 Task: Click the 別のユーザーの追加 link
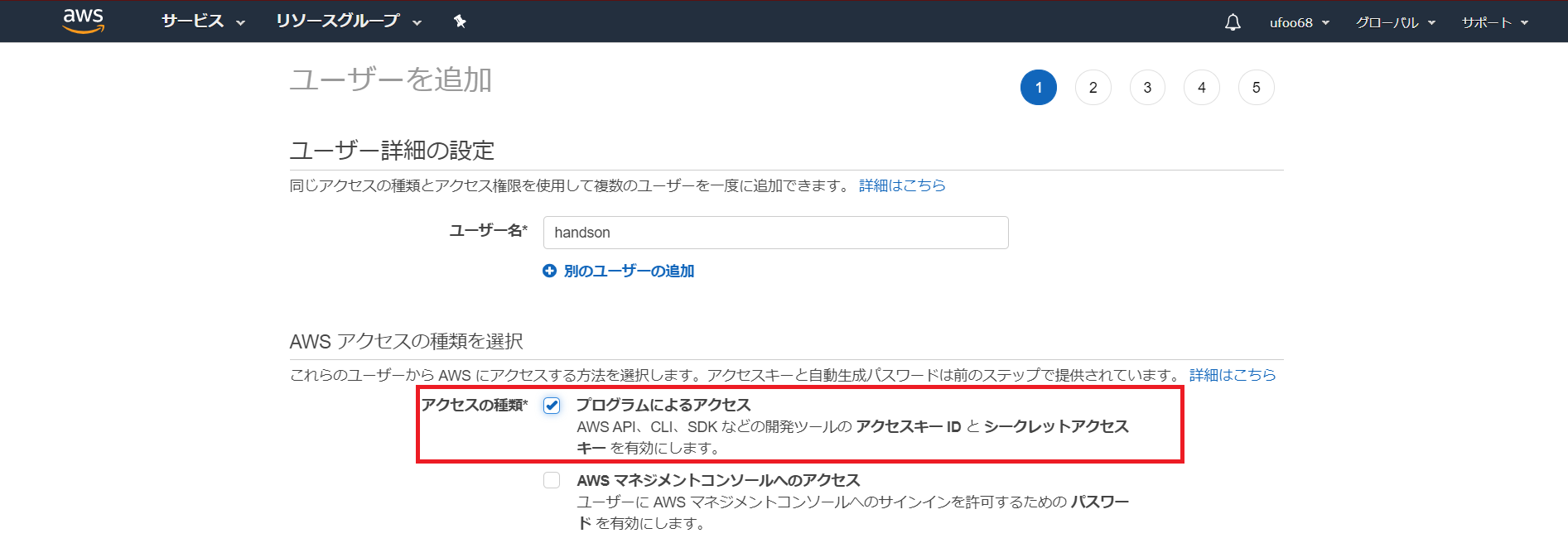629,271
